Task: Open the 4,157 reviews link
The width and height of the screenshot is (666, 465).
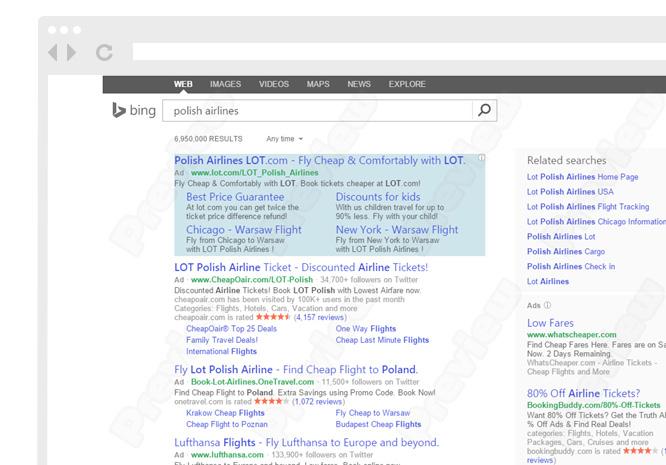Action: [x=320, y=317]
